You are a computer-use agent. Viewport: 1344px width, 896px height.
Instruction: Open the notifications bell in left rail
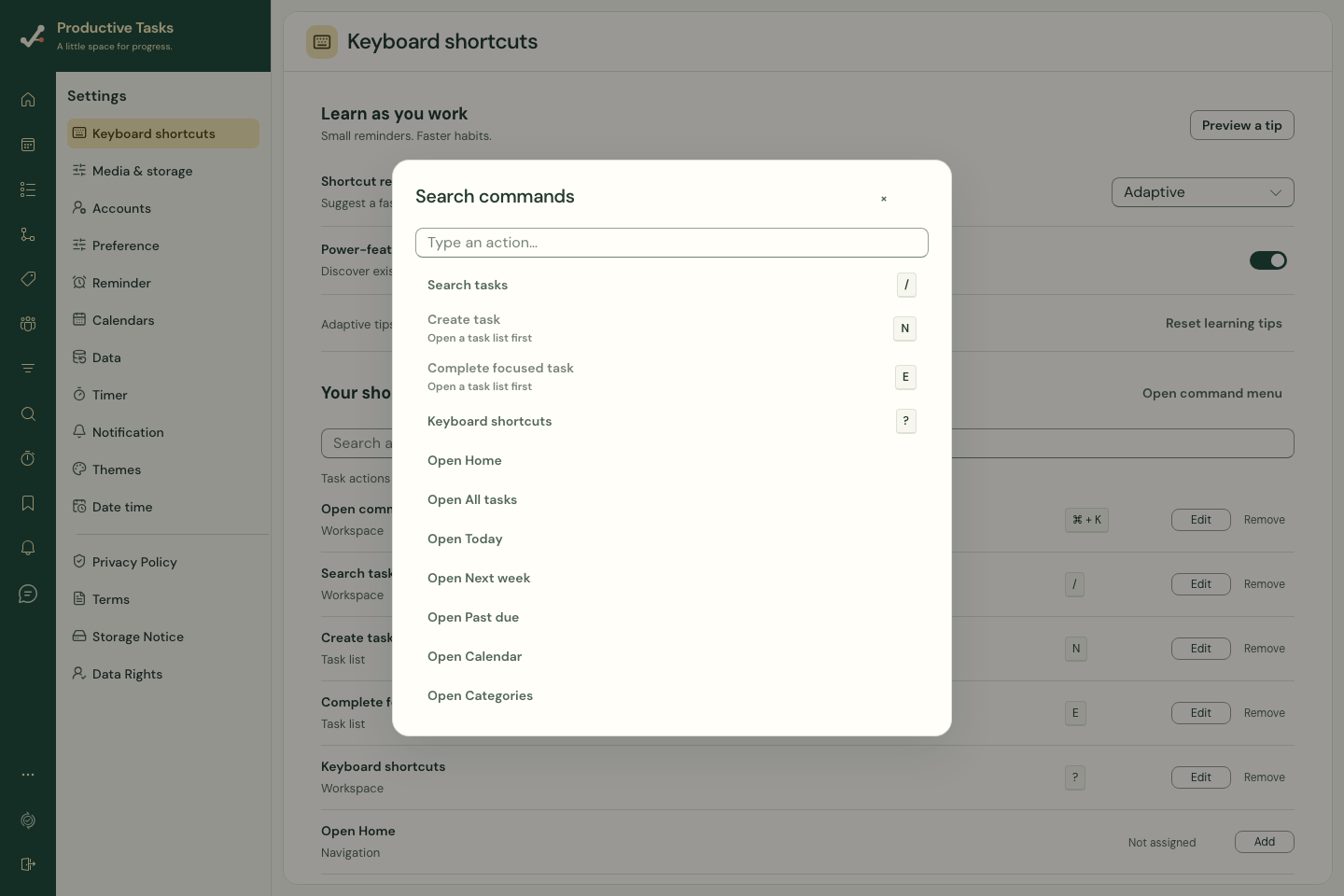point(28,548)
